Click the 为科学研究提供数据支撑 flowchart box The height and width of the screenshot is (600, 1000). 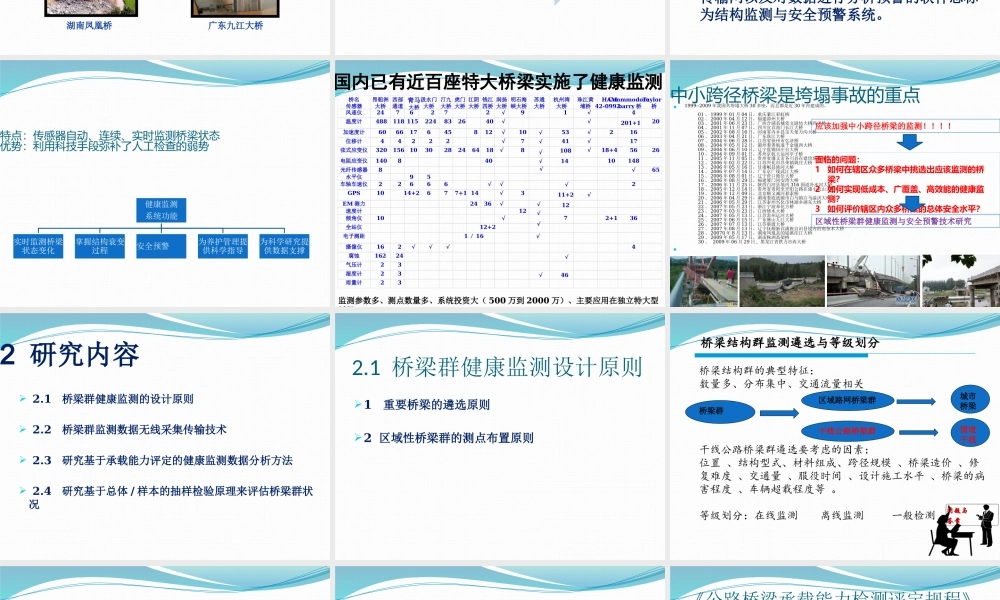(284, 246)
